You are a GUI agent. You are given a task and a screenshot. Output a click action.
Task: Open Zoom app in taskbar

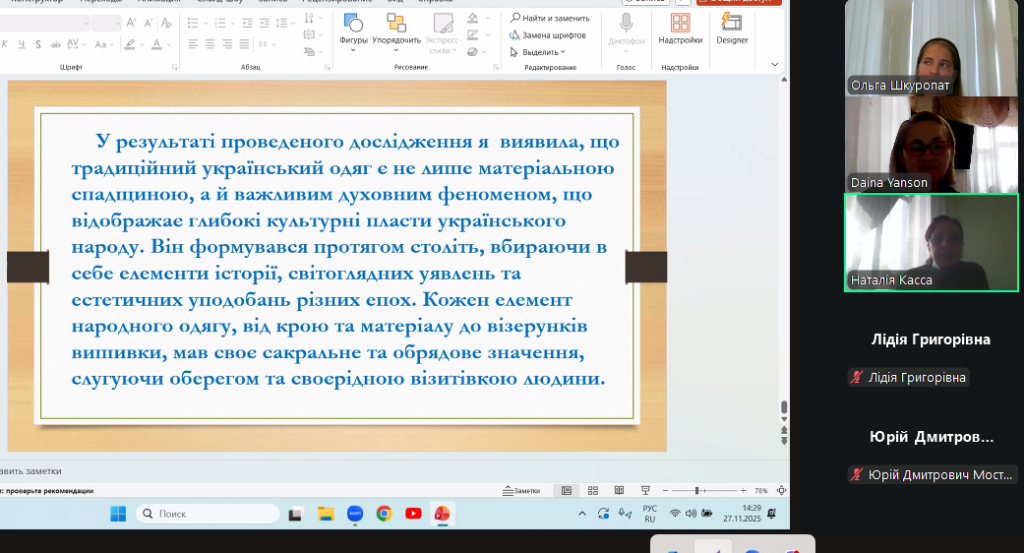[354, 513]
